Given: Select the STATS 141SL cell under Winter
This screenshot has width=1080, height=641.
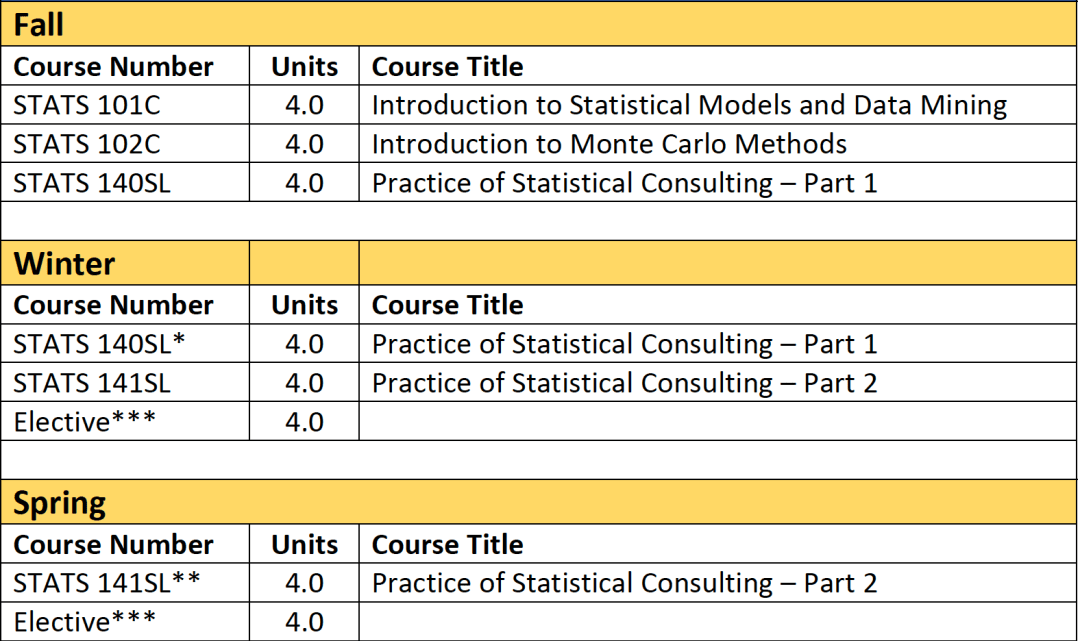Looking at the screenshot, I should (91, 383).
